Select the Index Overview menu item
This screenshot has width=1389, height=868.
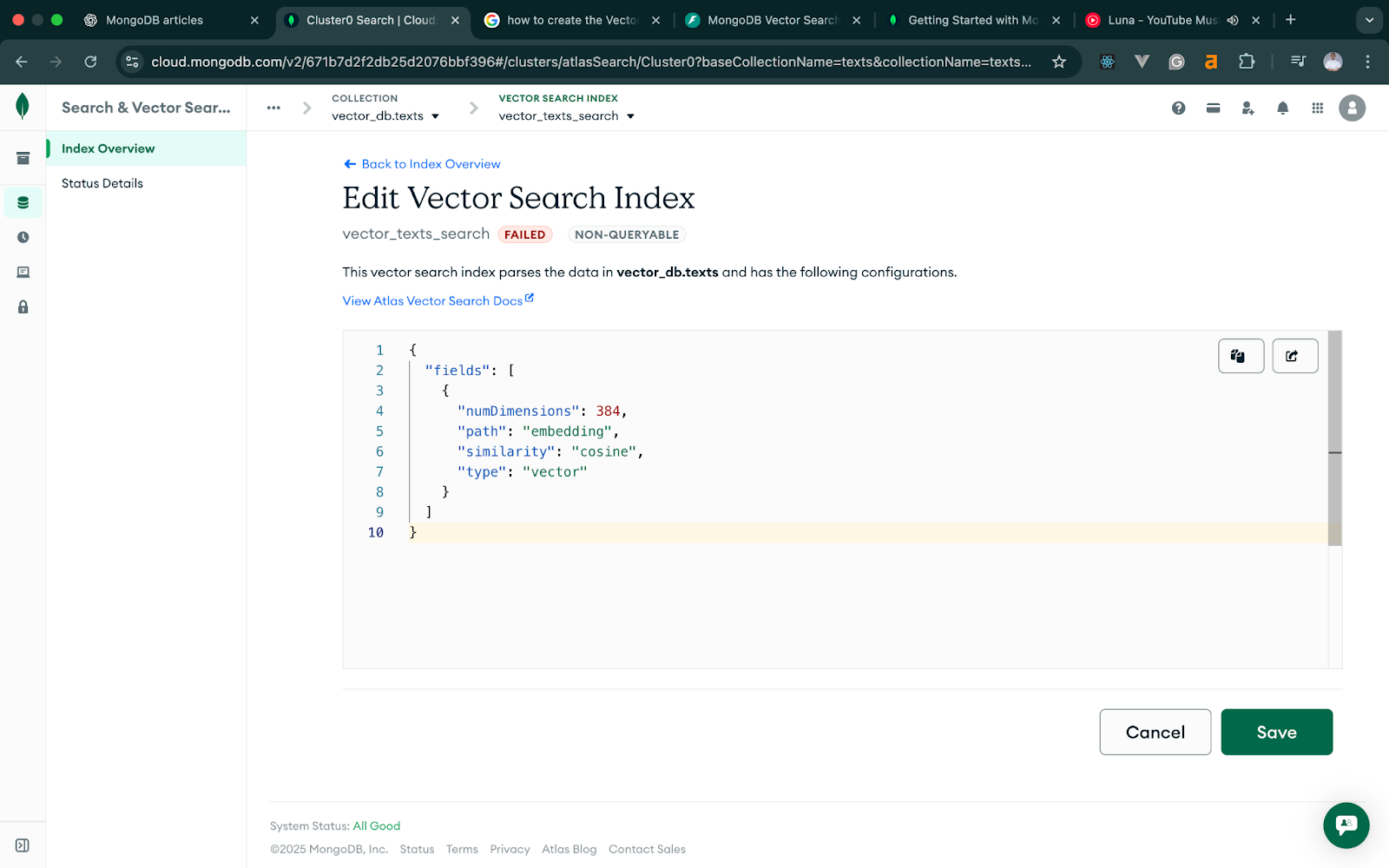(107, 148)
